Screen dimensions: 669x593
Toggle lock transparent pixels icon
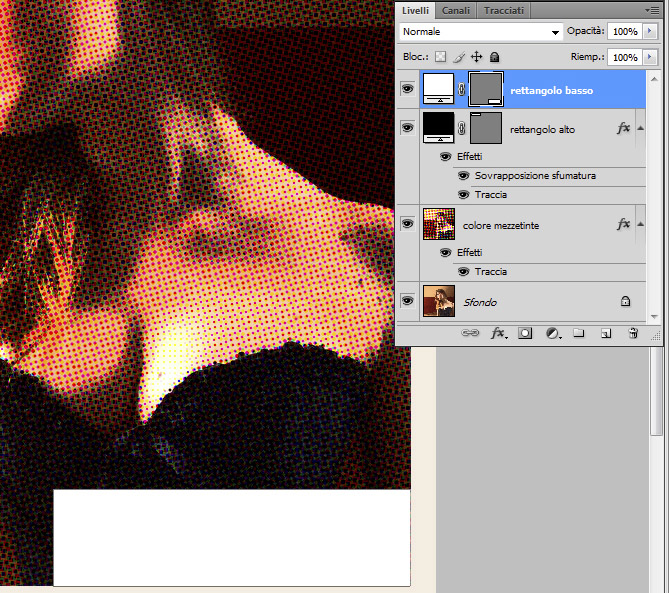point(440,57)
